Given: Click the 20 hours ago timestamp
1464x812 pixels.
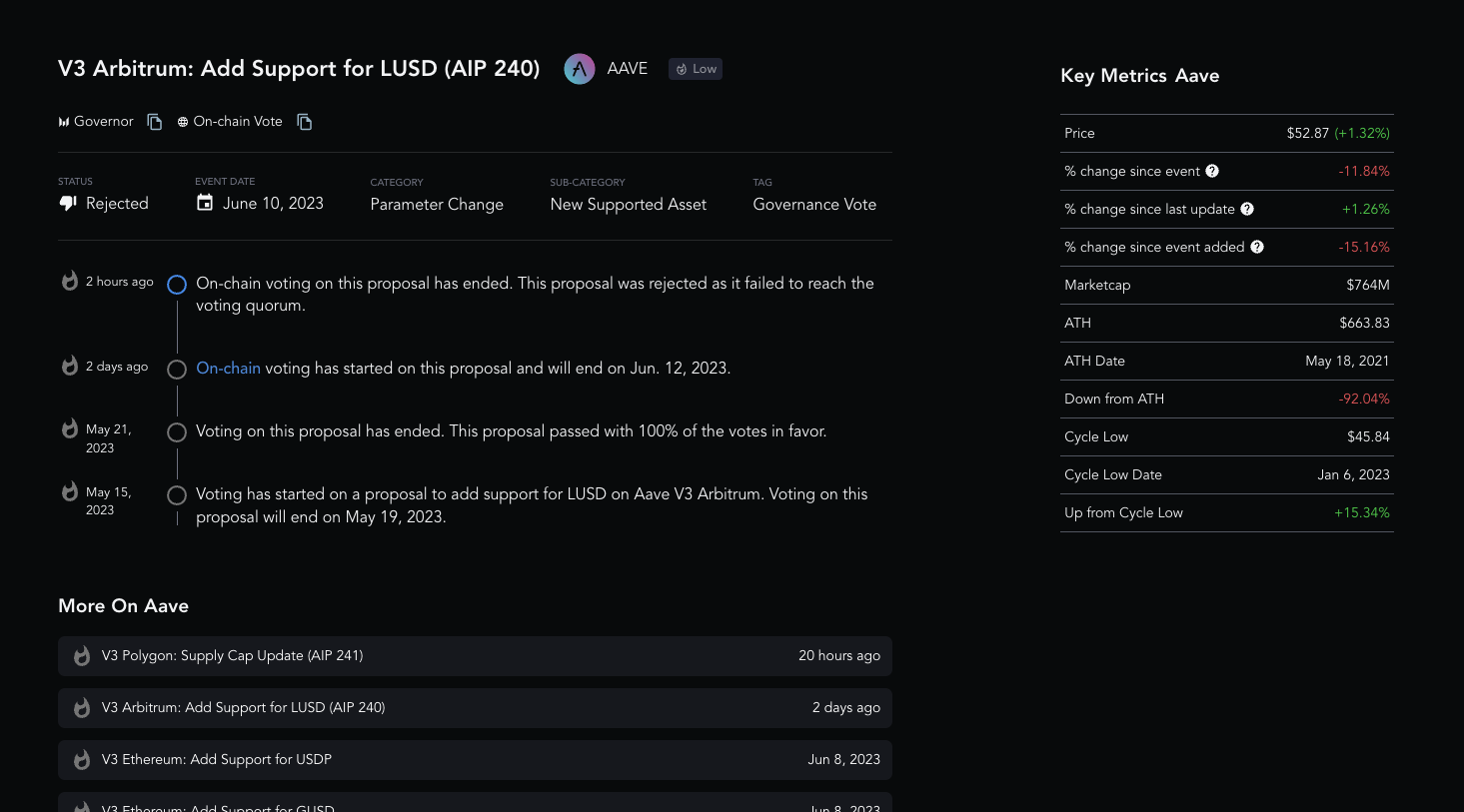Looking at the screenshot, I should pyautogui.click(x=839, y=656).
